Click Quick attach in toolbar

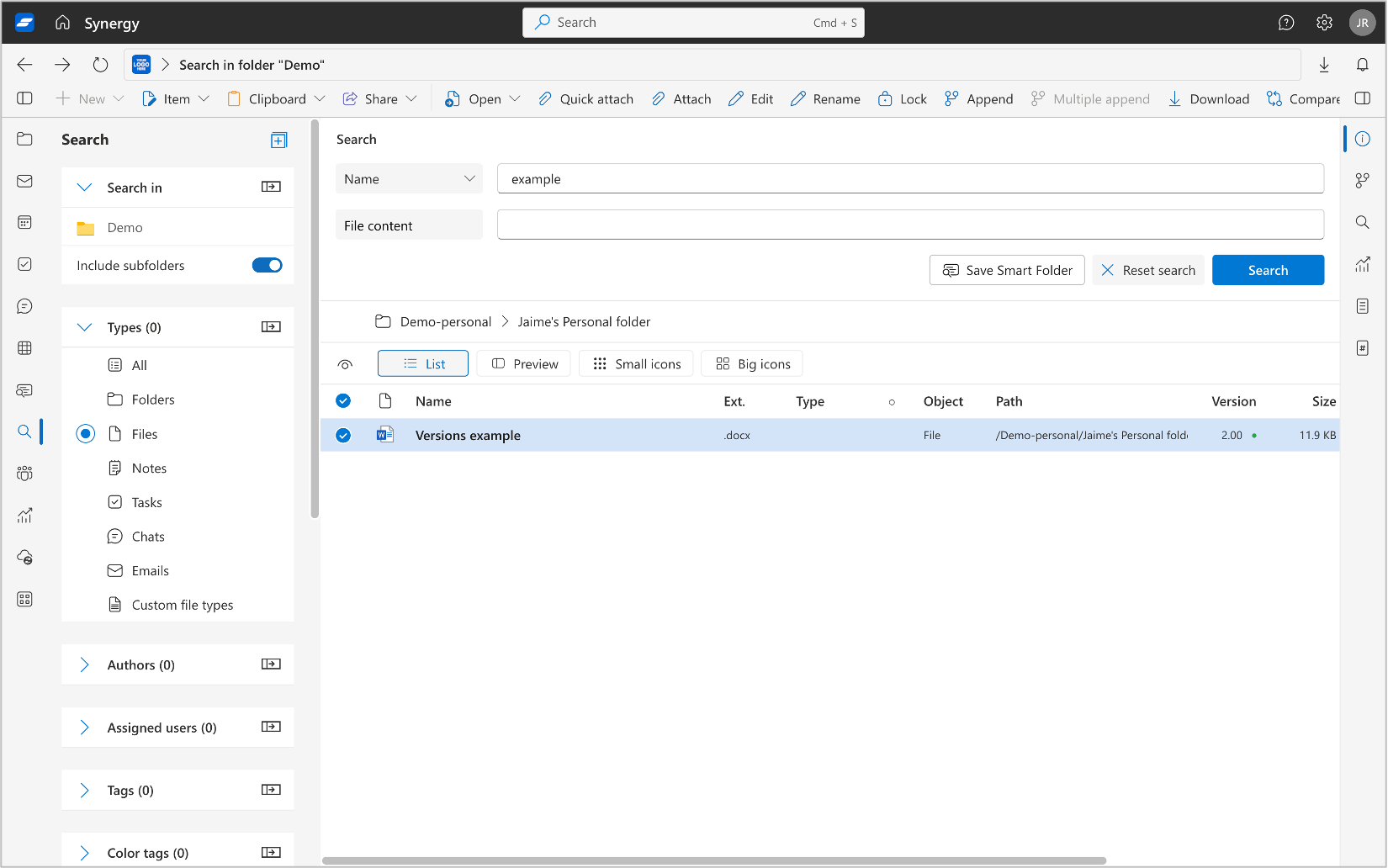(585, 98)
